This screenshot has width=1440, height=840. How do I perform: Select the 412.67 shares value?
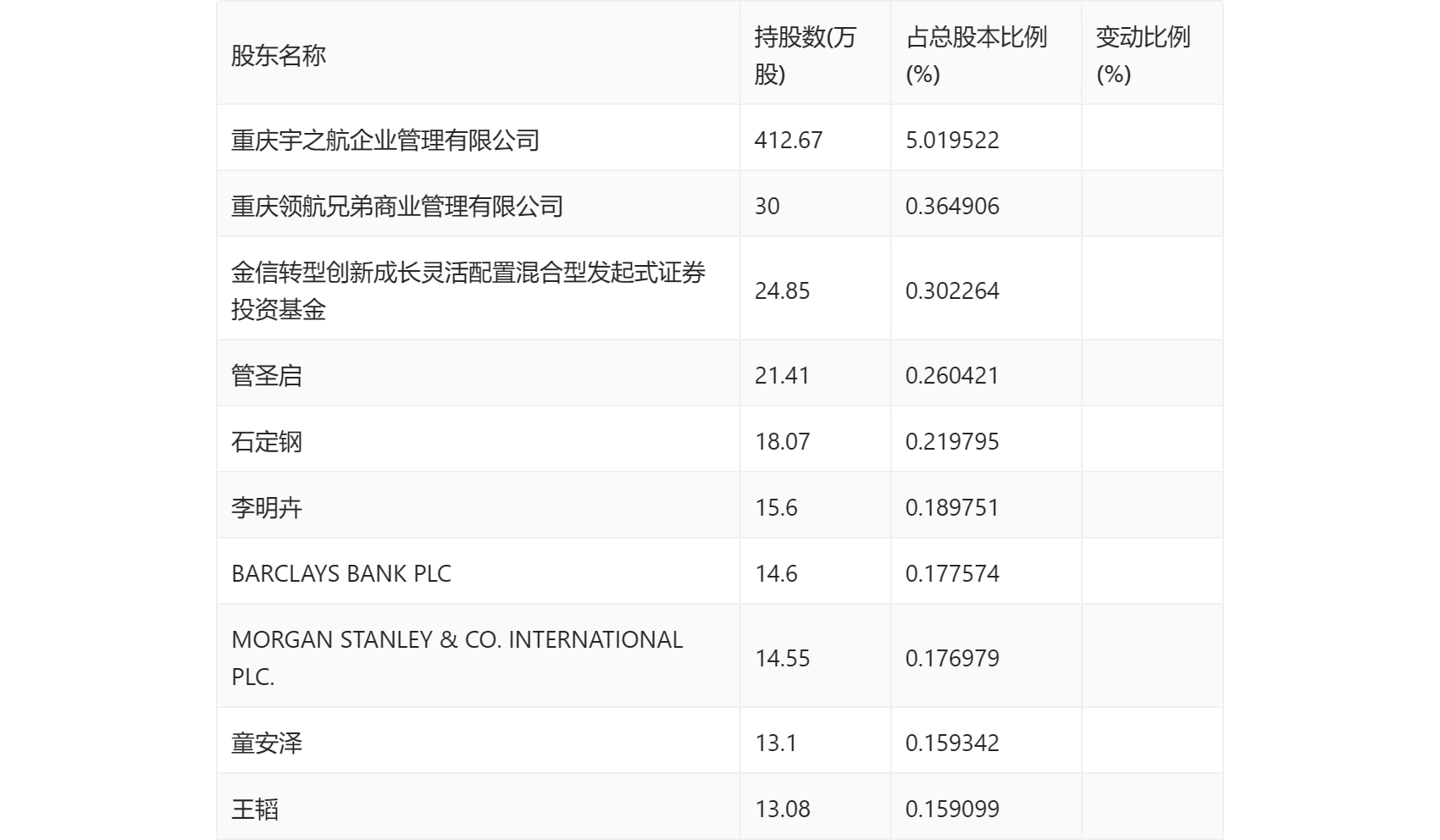[x=789, y=140]
